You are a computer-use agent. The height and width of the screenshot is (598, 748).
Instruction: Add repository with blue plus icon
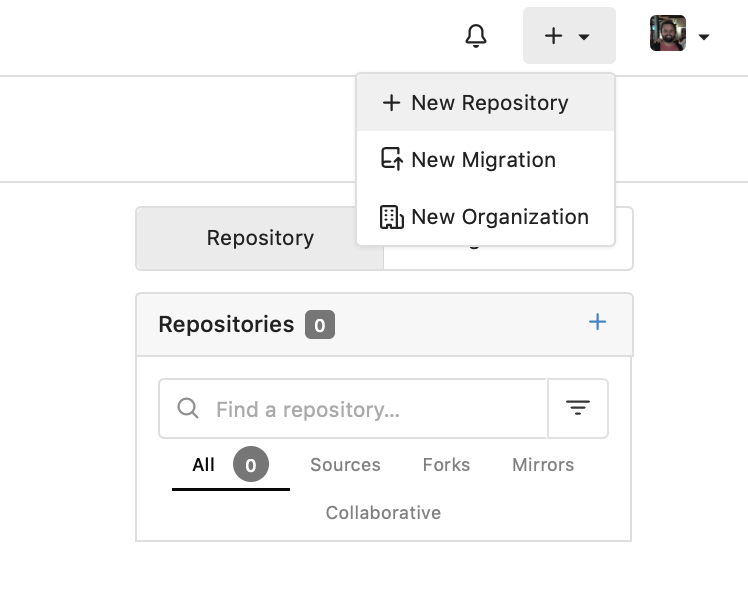[597, 322]
